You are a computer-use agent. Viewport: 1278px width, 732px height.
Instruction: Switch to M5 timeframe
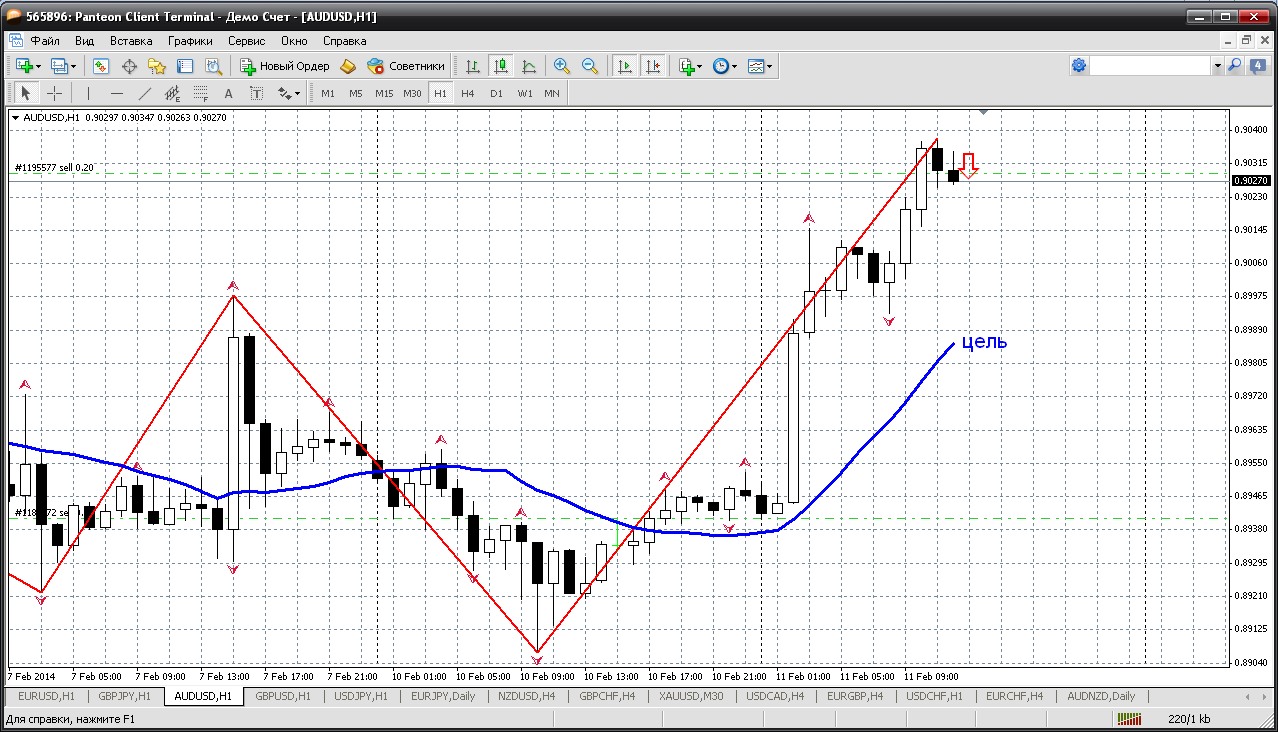[356, 93]
